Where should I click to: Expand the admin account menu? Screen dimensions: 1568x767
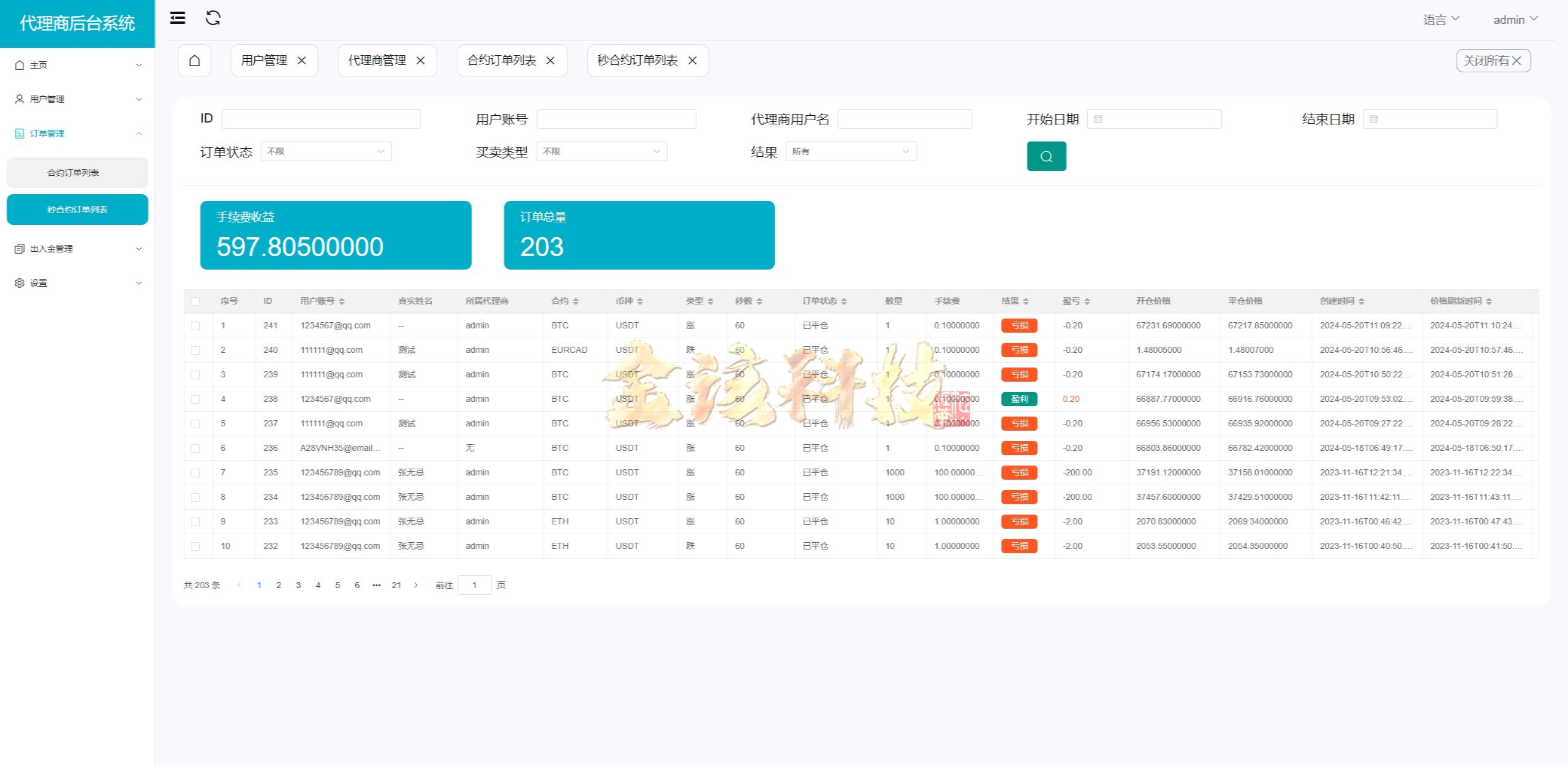(1515, 19)
